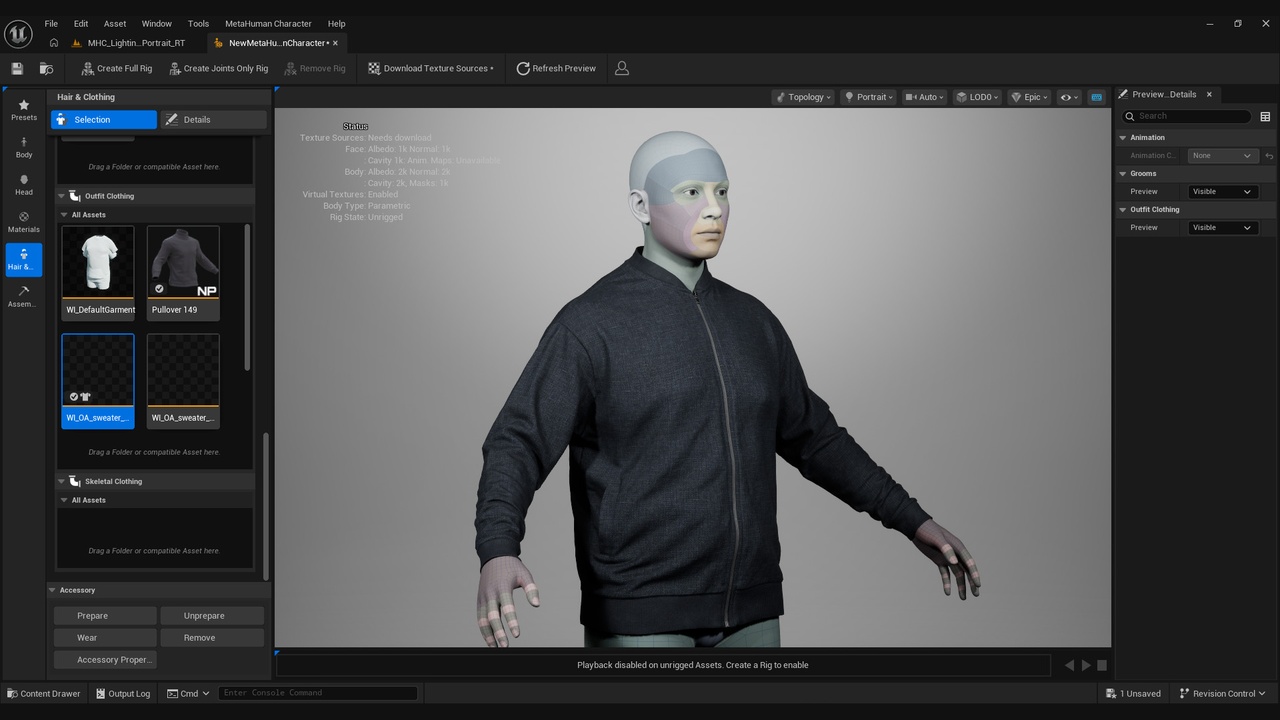The image size is (1280, 720).
Task: Switch to MHC_Lightin...Portrait_RT tab
Action: click(128, 43)
